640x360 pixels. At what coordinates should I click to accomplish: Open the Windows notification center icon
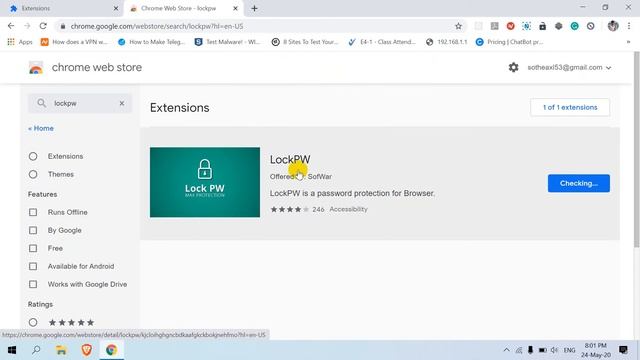(623, 350)
